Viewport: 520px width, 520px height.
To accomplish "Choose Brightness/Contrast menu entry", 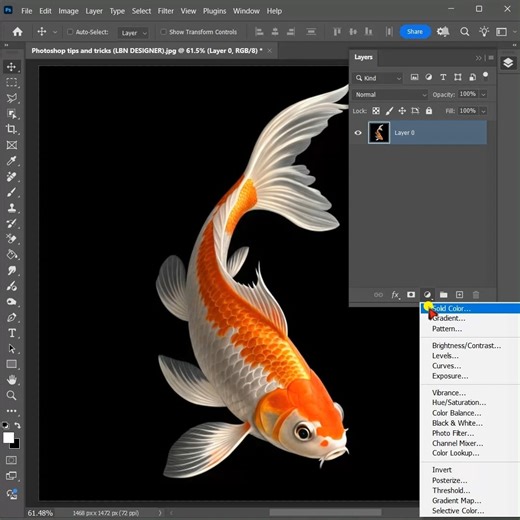I will [x=466, y=346].
